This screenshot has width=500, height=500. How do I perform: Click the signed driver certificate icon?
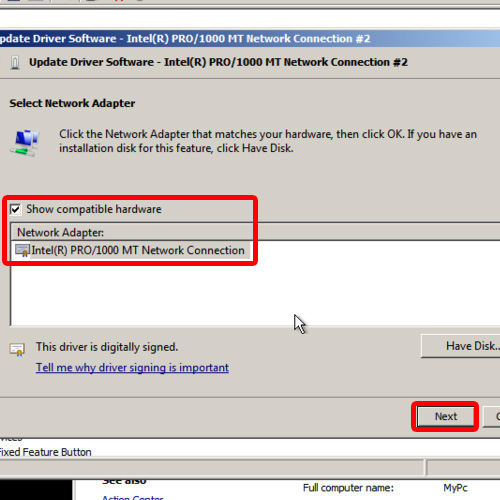(17, 349)
